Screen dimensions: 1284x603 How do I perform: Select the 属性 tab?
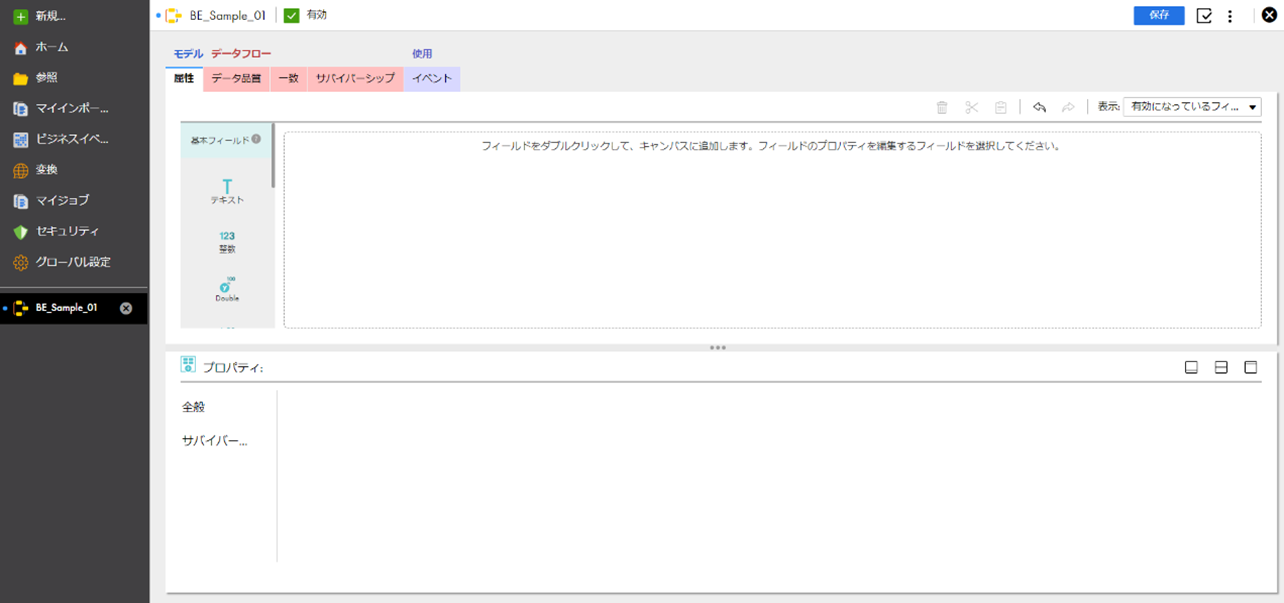click(x=184, y=78)
